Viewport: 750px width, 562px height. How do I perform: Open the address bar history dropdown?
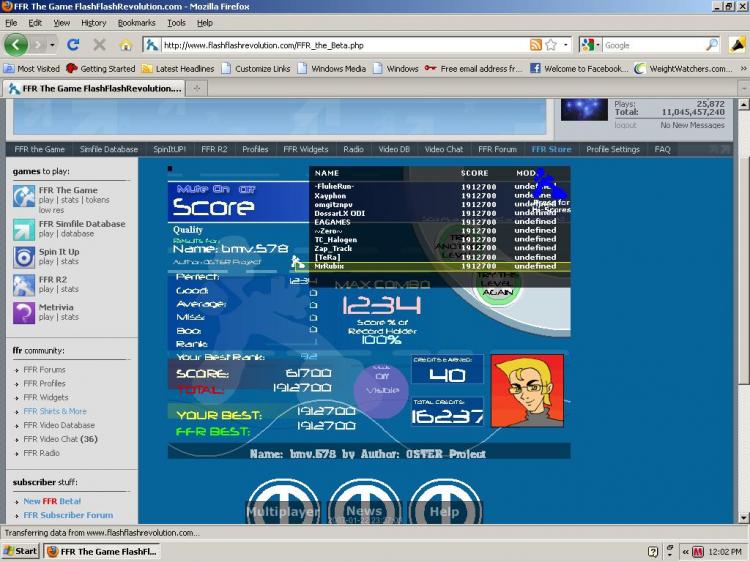(565, 45)
